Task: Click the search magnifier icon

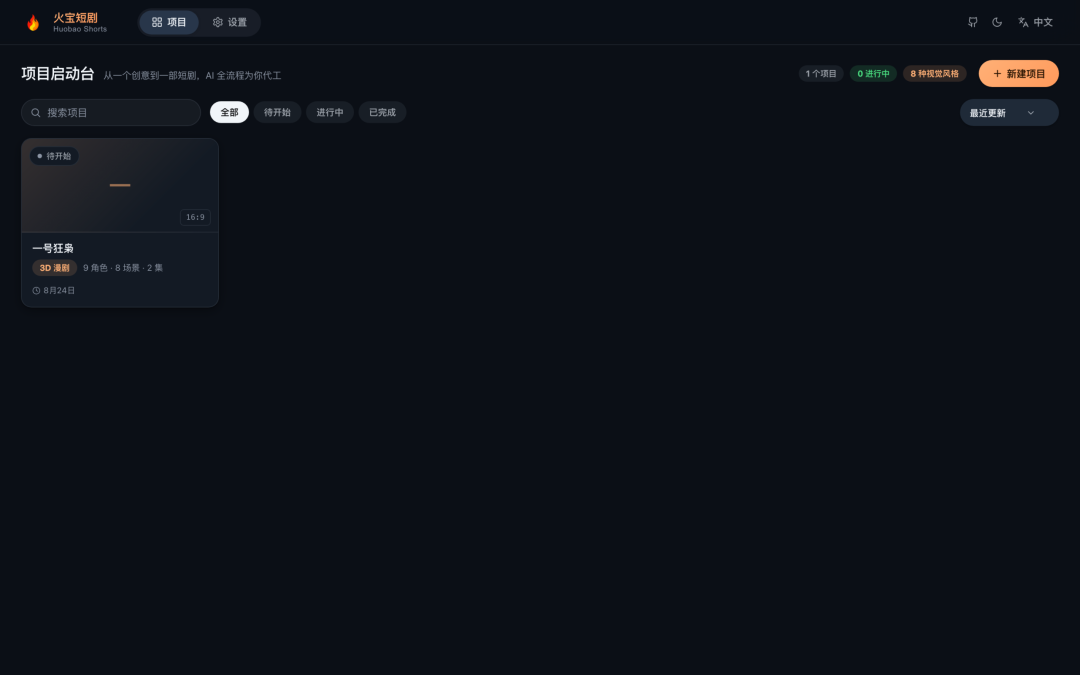Action: 36,112
